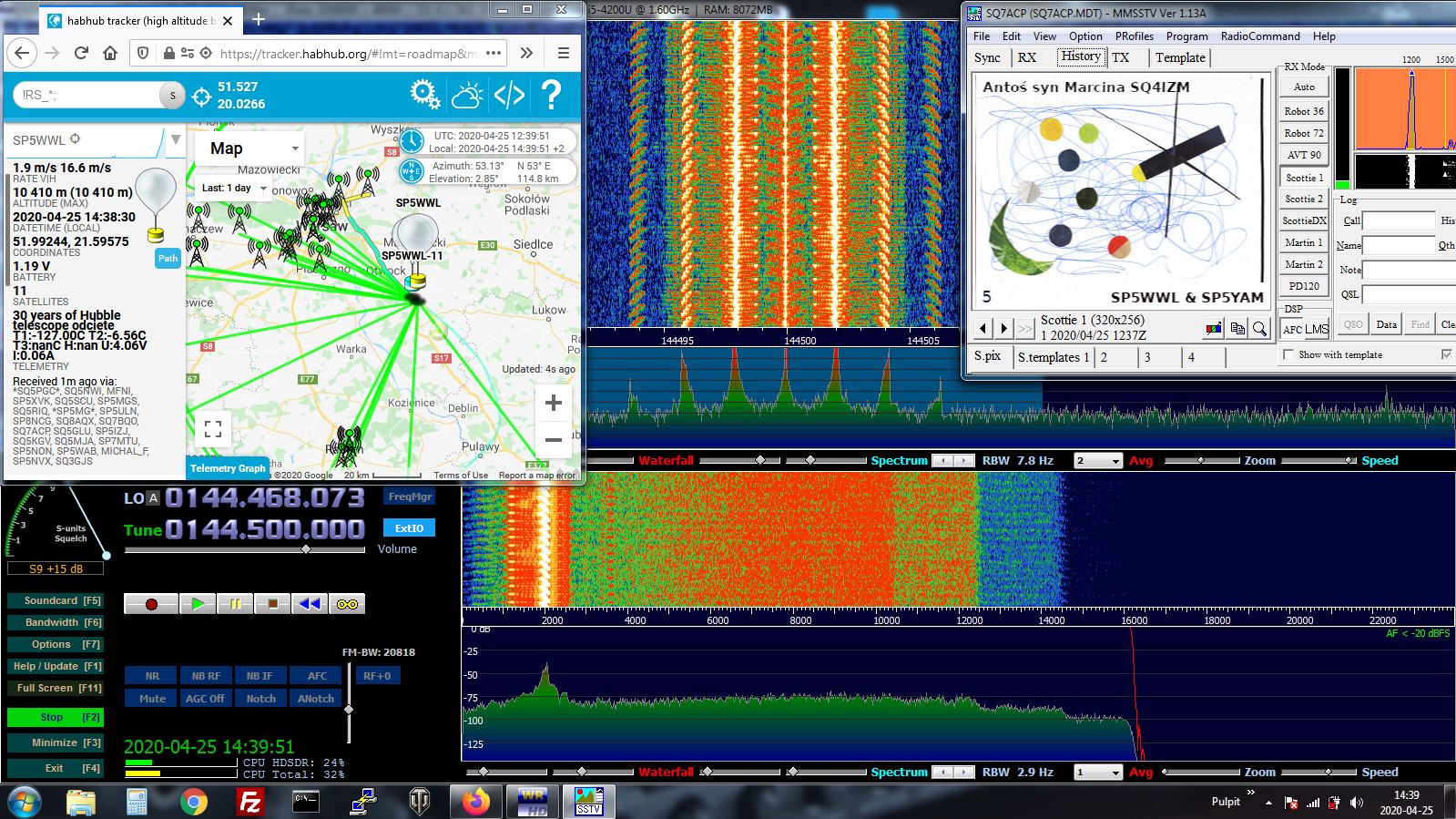
Task: Toggle the NR noise reduction button
Action: coord(152,676)
